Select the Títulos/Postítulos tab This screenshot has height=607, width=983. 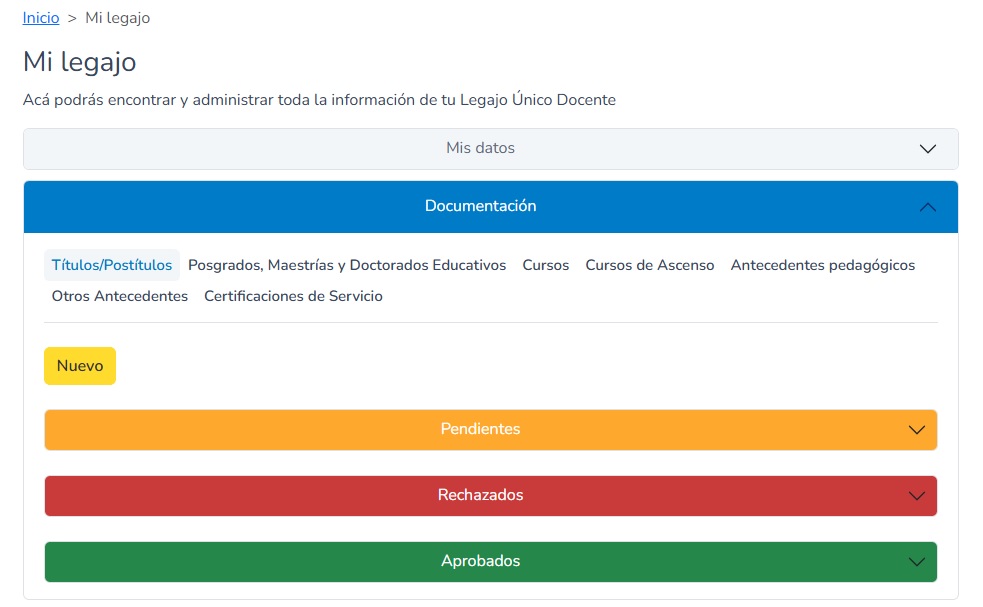(112, 265)
